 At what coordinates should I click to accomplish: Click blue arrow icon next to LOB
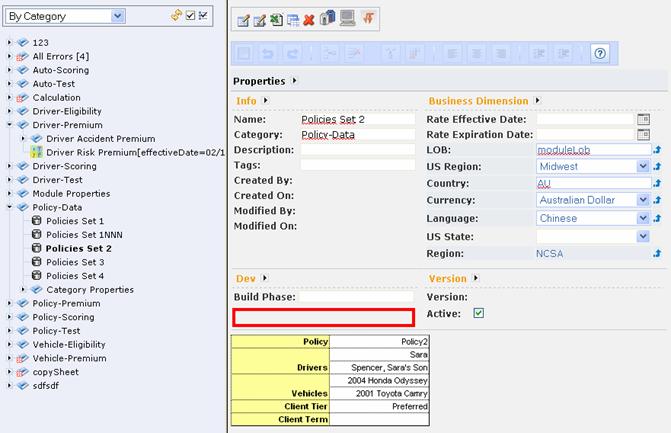click(657, 150)
